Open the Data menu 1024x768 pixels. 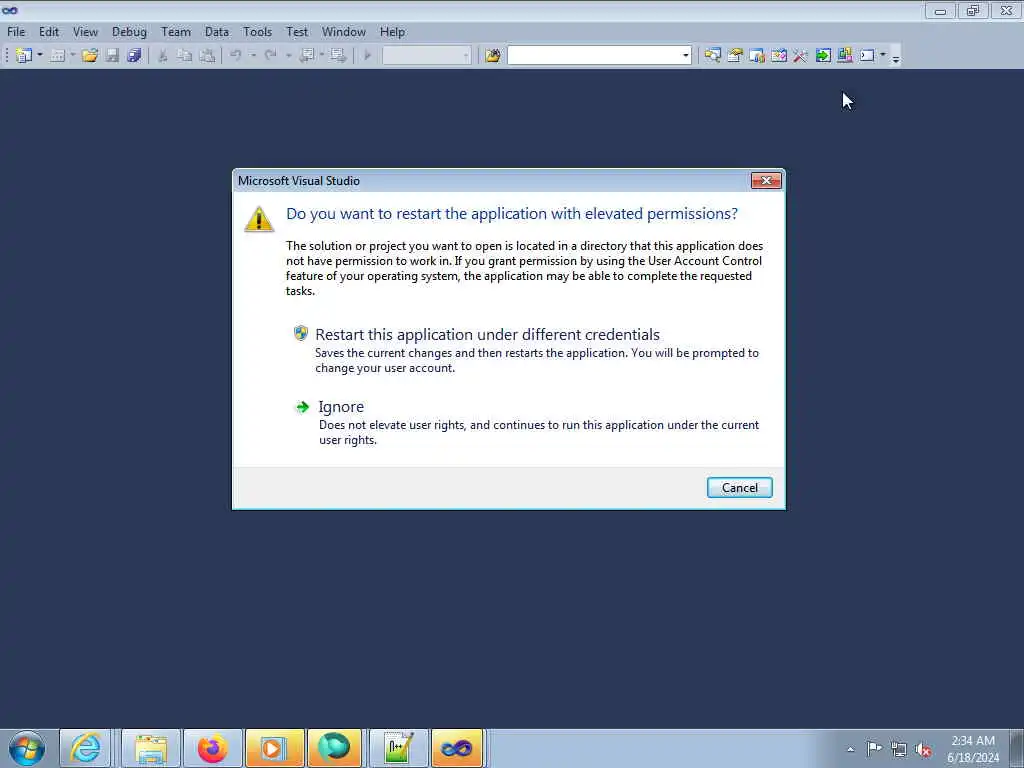(217, 32)
